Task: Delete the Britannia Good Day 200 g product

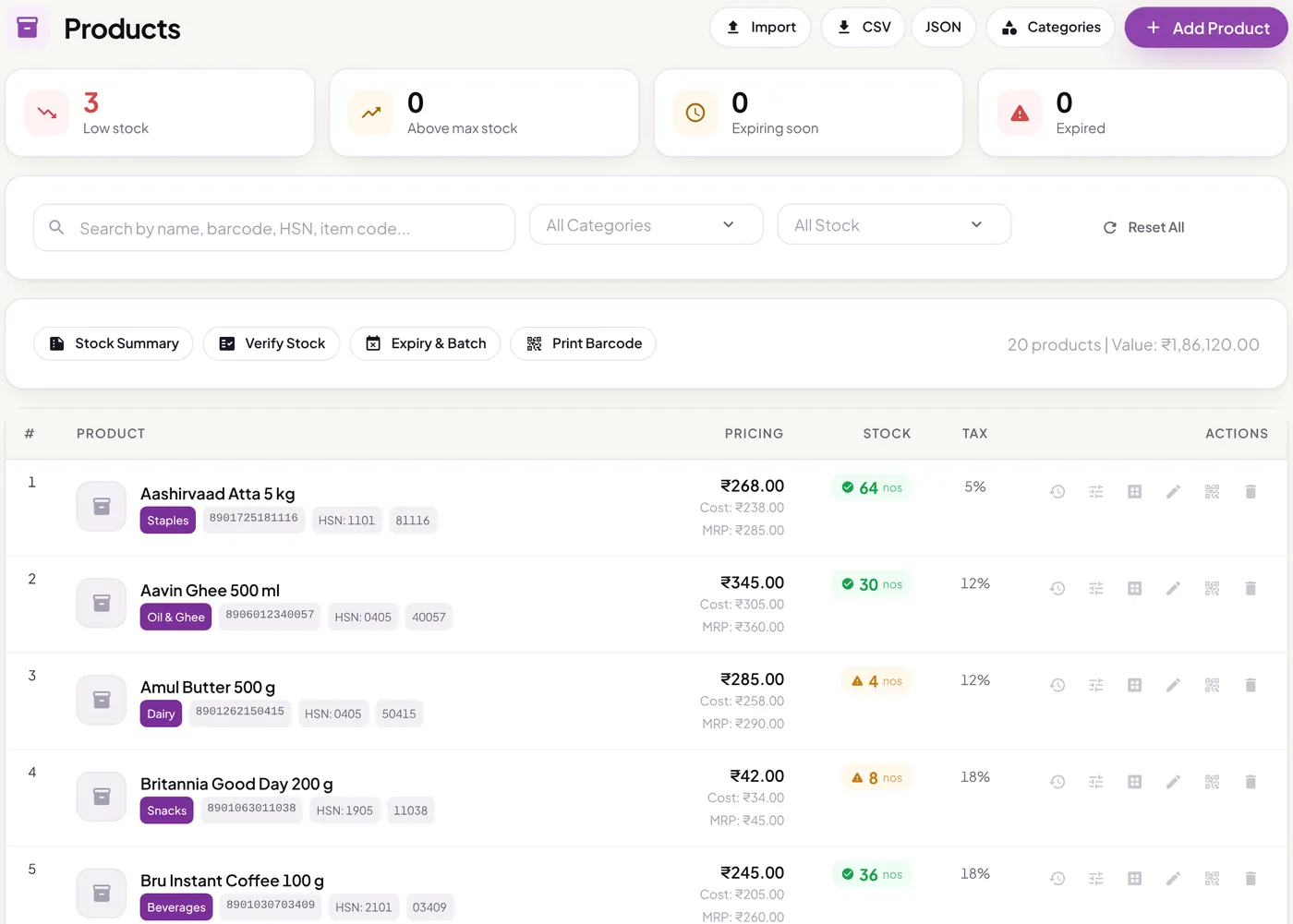Action: [x=1251, y=782]
